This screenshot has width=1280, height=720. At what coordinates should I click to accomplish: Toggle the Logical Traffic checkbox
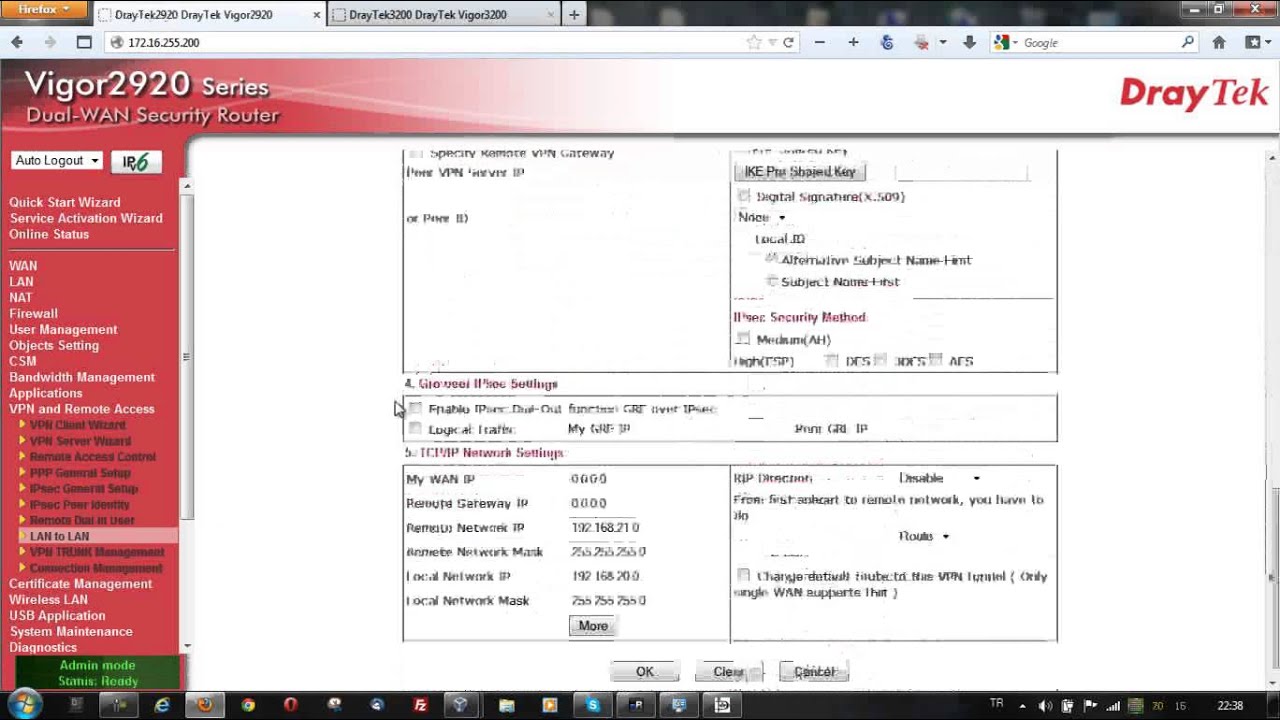[415, 429]
